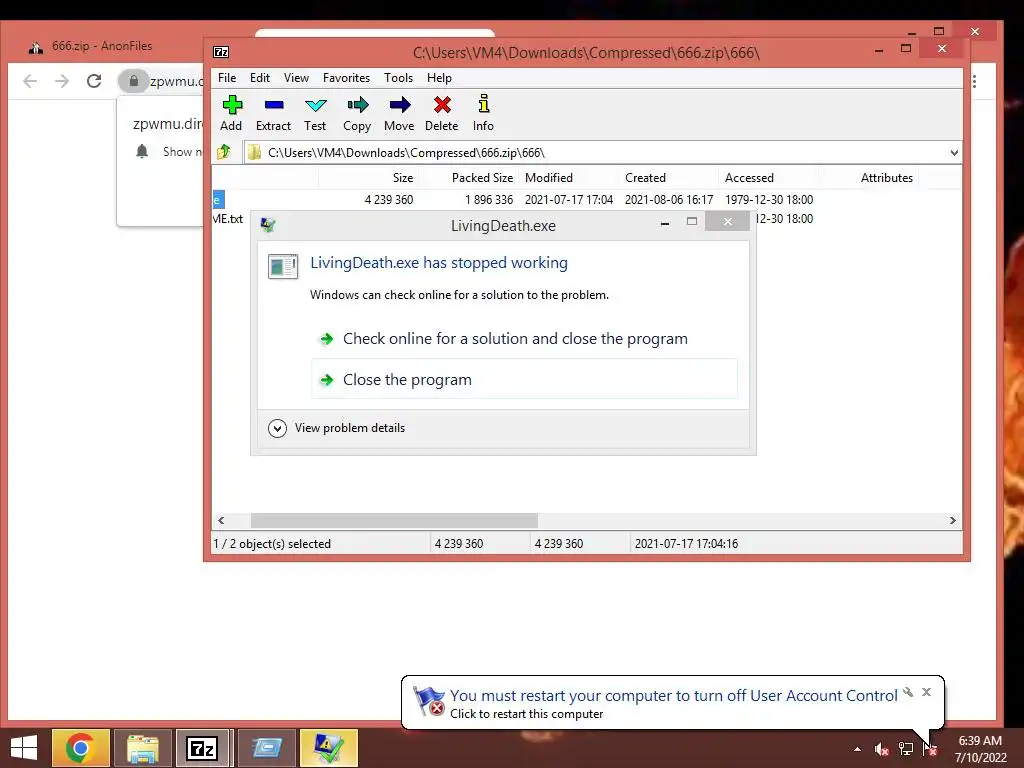Expand View problem details
1024x768 pixels.
click(336, 428)
